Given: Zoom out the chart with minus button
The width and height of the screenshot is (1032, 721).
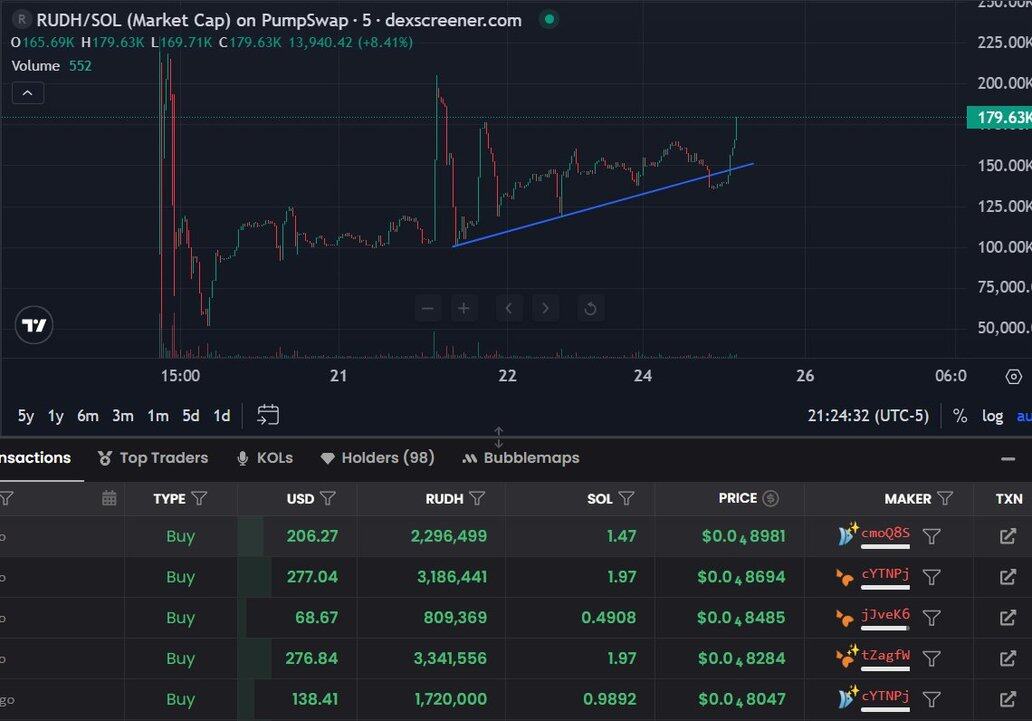Looking at the screenshot, I should (428, 308).
